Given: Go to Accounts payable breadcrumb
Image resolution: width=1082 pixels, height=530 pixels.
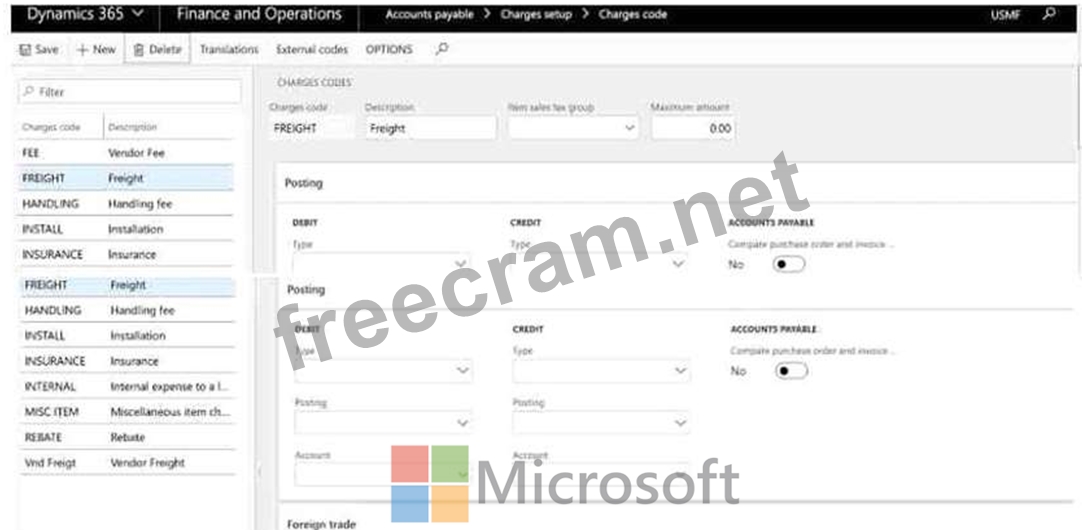Looking at the screenshot, I should (429, 15).
